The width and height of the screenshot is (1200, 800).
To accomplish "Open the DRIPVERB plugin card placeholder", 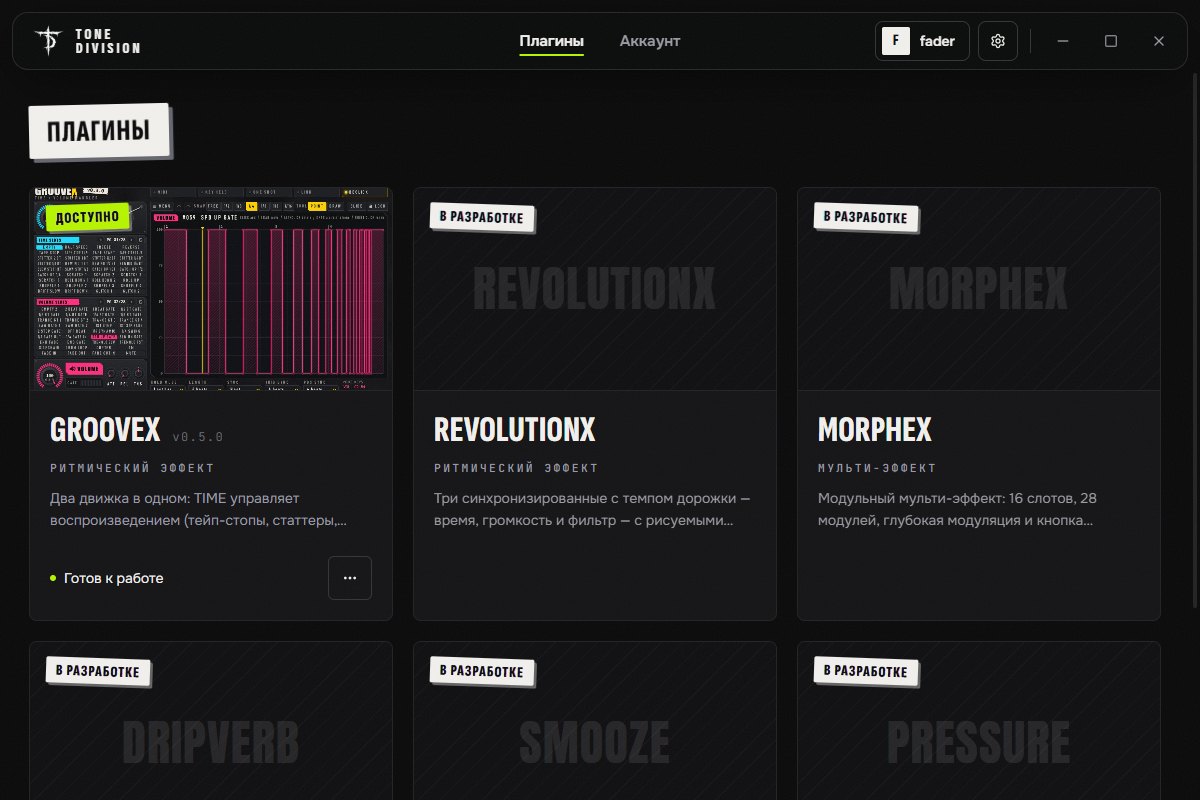I will (x=211, y=721).
